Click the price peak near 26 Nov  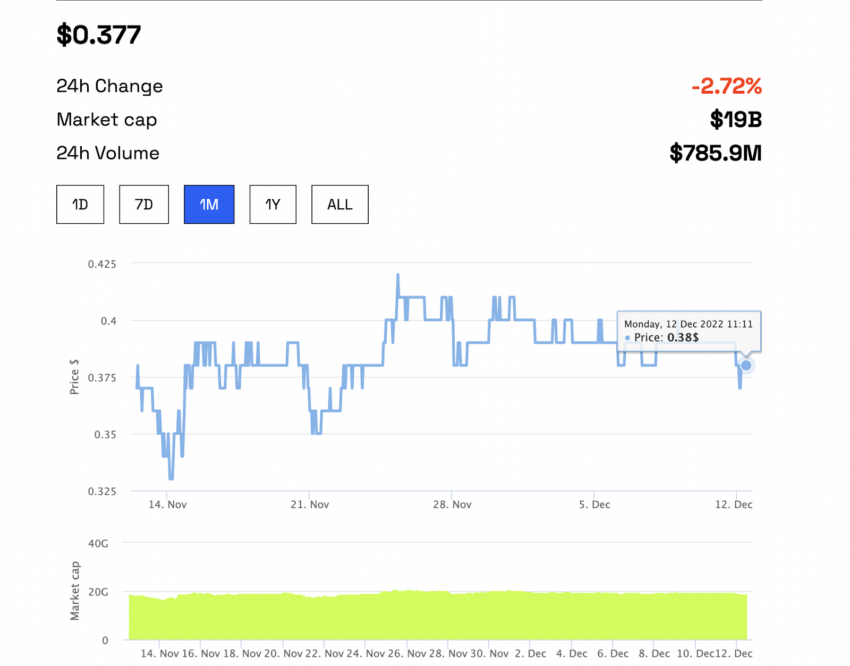398,276
